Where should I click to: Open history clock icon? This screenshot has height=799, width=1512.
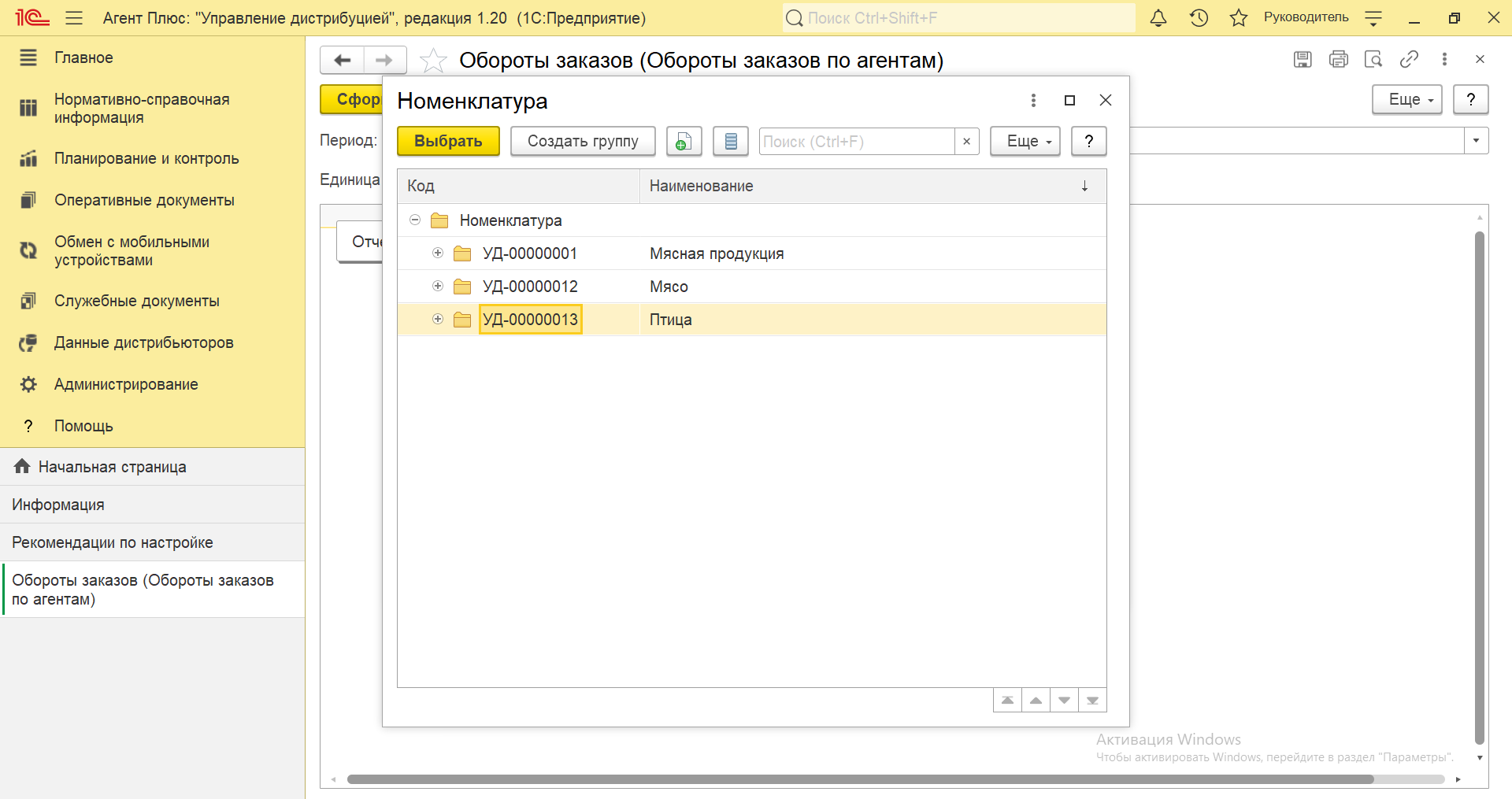click(x=1199, y=17)
